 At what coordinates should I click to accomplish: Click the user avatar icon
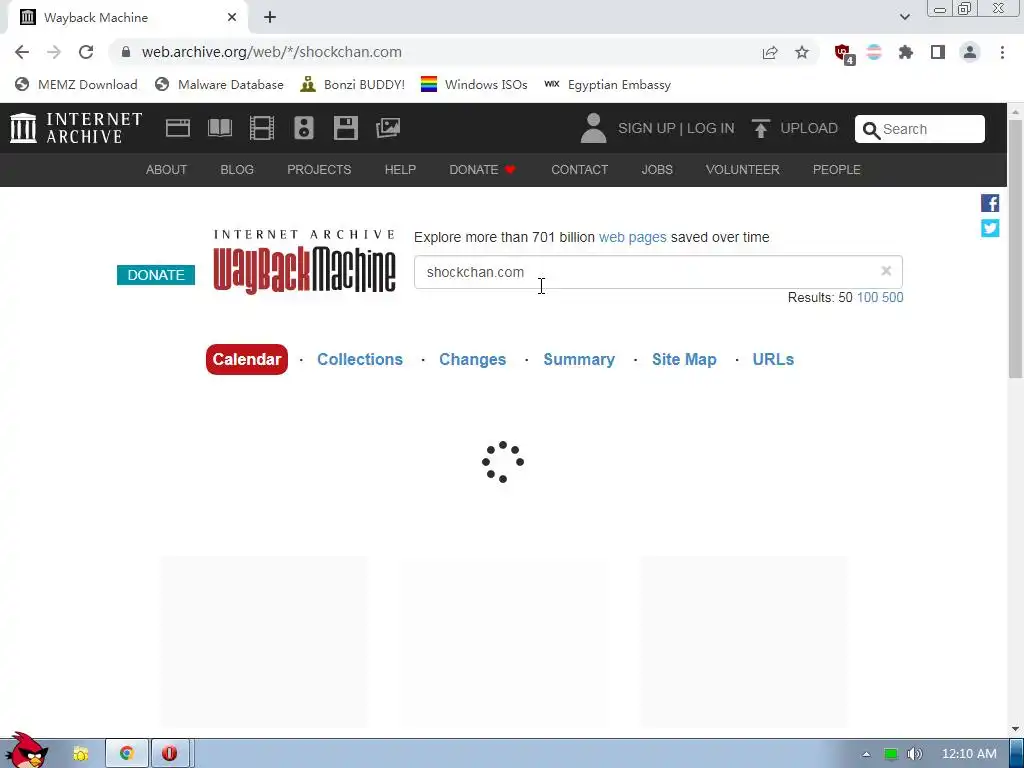click(593, 128)
